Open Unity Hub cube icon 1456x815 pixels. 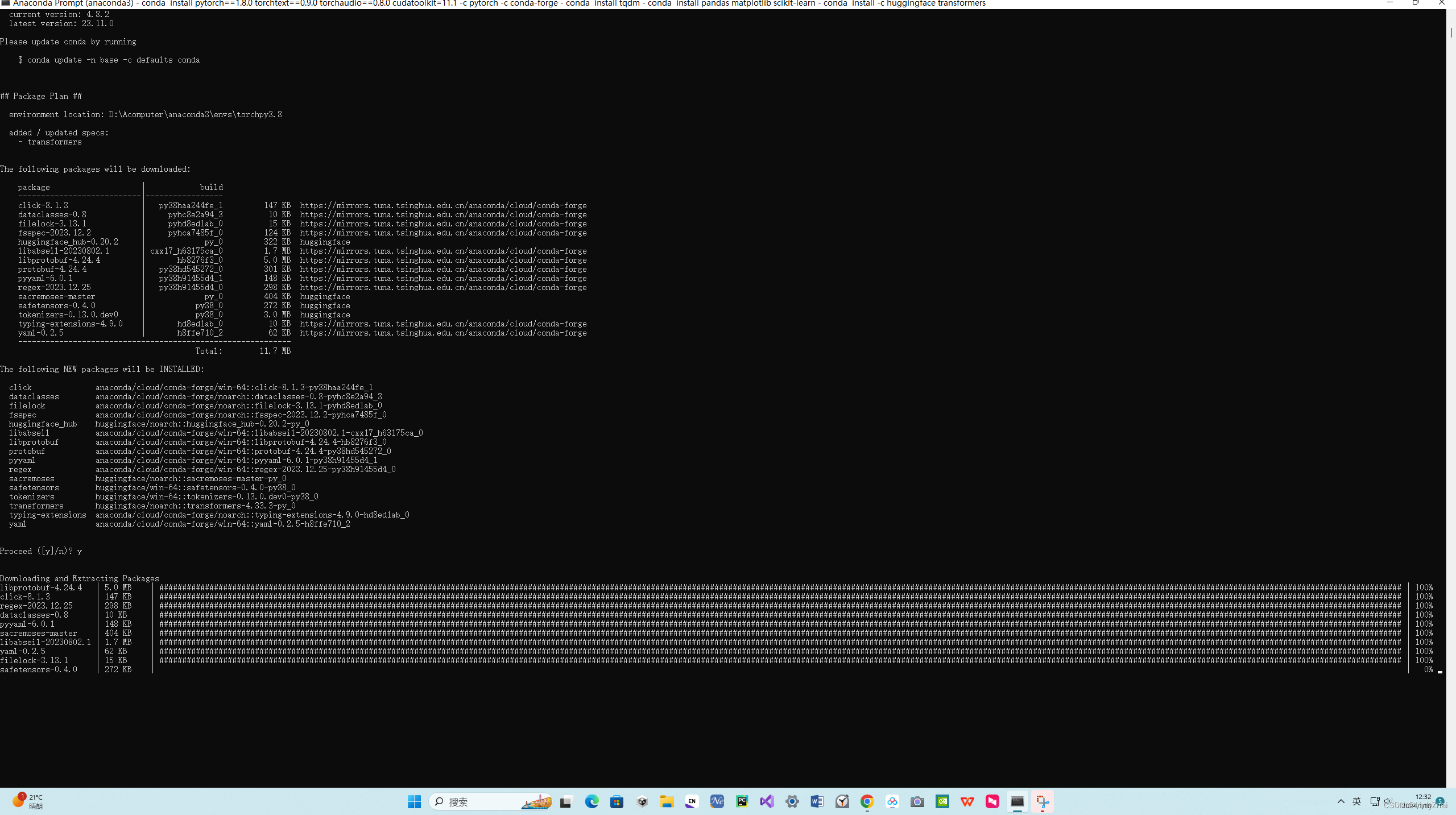tap(642, 801)
